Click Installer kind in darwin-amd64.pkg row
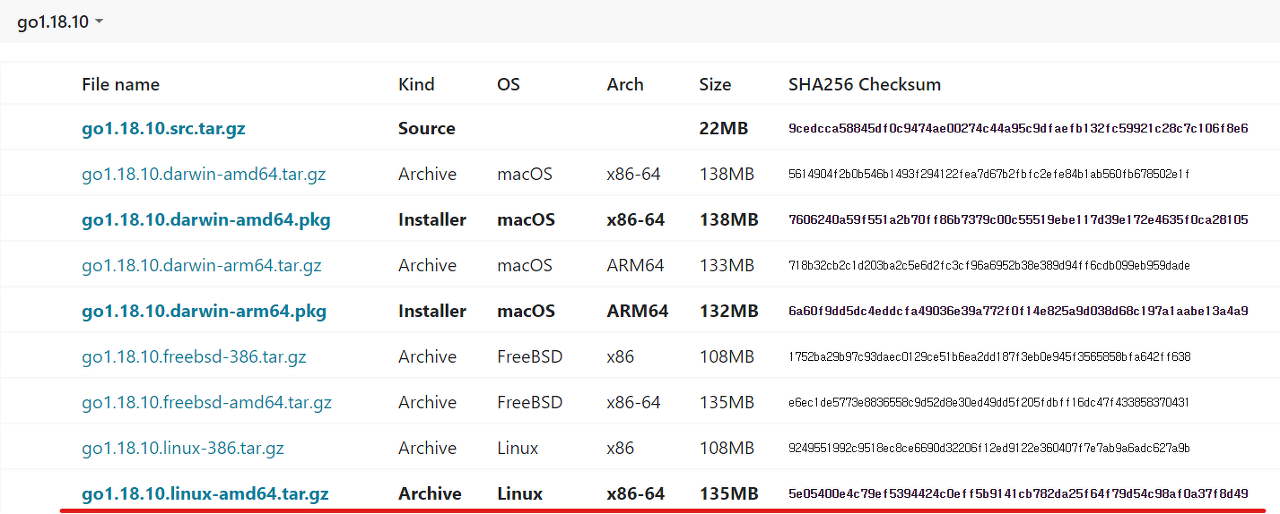 tap(432, 219)
